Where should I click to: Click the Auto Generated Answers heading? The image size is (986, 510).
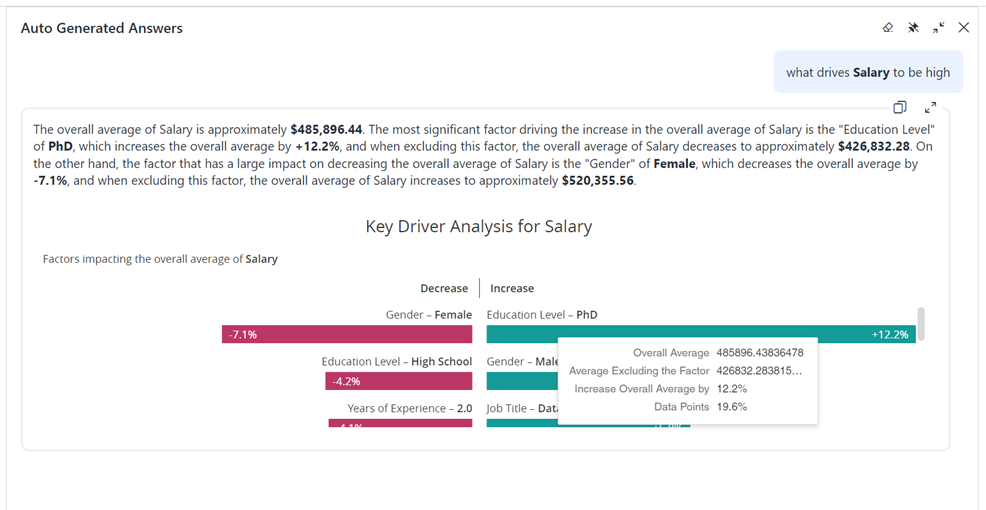tap(102, 28)
